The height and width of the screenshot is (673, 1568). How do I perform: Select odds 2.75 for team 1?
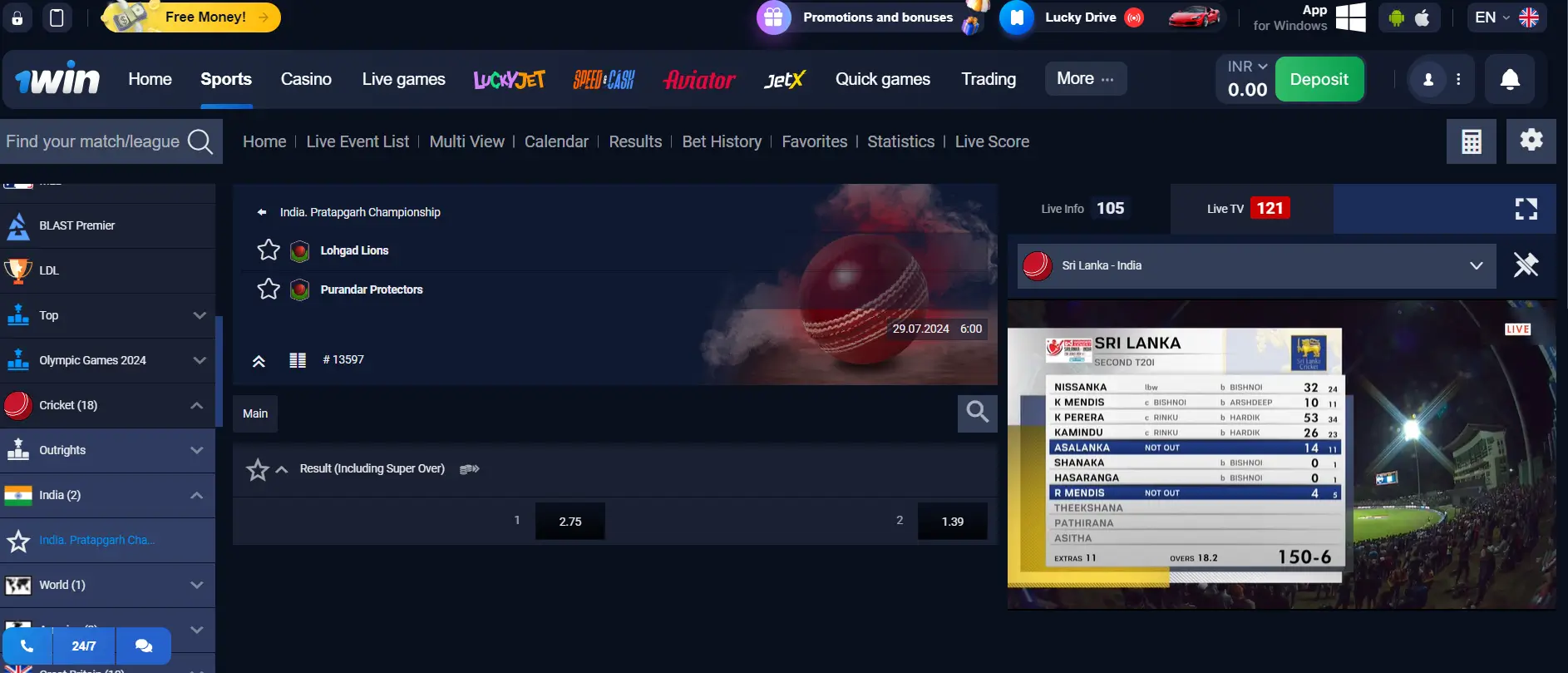click(570, 522)
